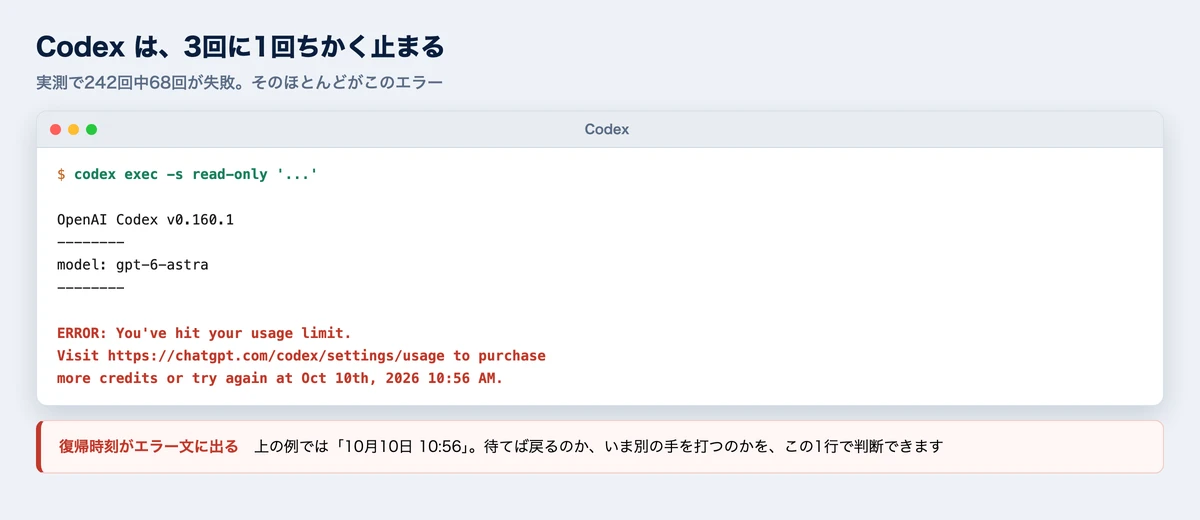Click the line 'more credits or try again at Oct 10th'

pos(280,379)
